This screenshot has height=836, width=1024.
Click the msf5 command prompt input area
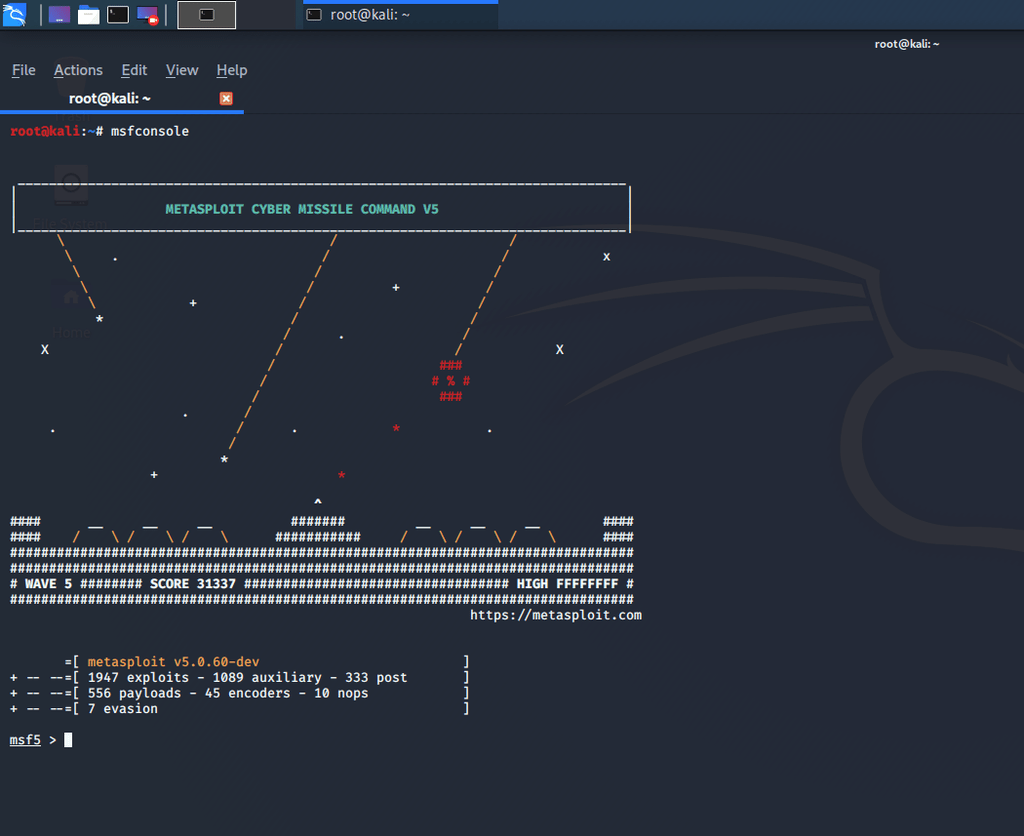tap(66, 739)
